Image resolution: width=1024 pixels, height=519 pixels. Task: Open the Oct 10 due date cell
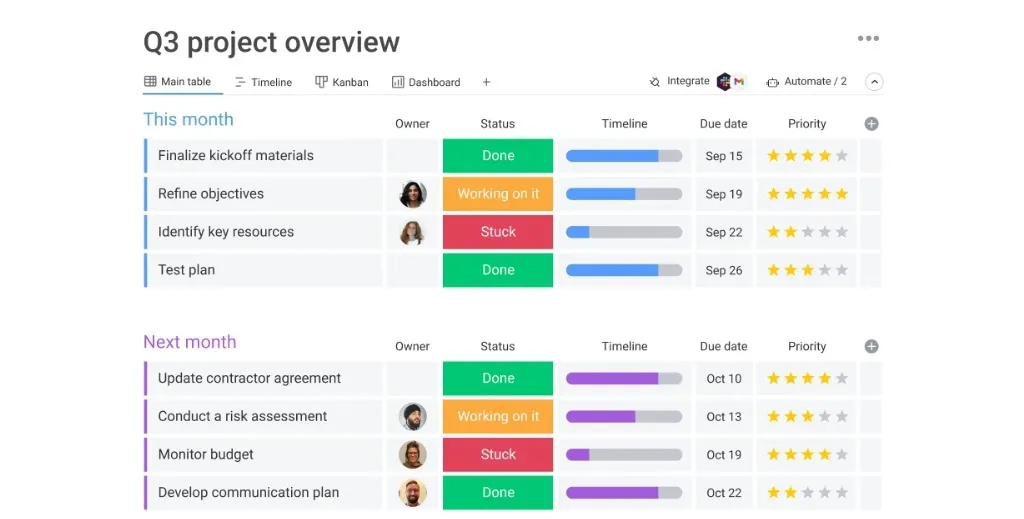pos(724,379)
